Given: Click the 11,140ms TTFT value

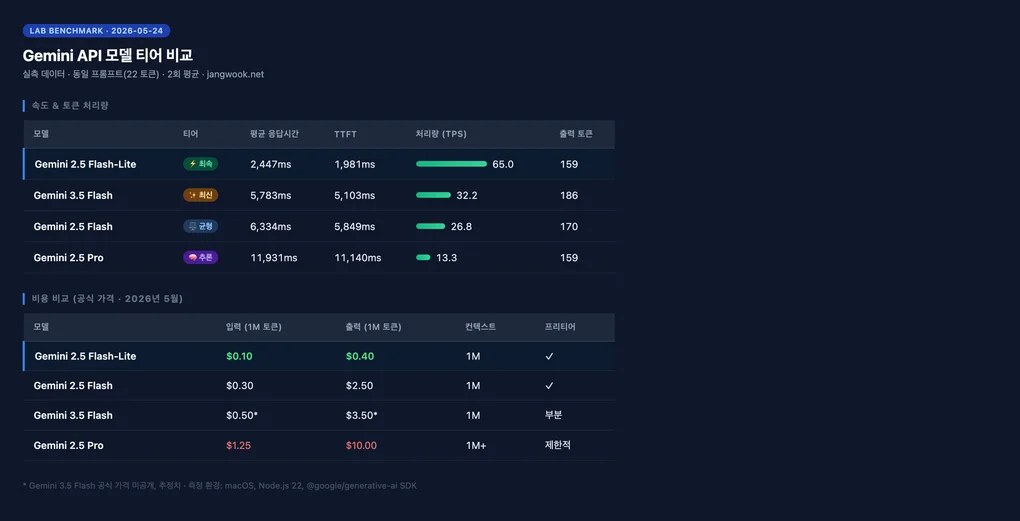Looking at the screenshot, I should [x=358, y=258].
